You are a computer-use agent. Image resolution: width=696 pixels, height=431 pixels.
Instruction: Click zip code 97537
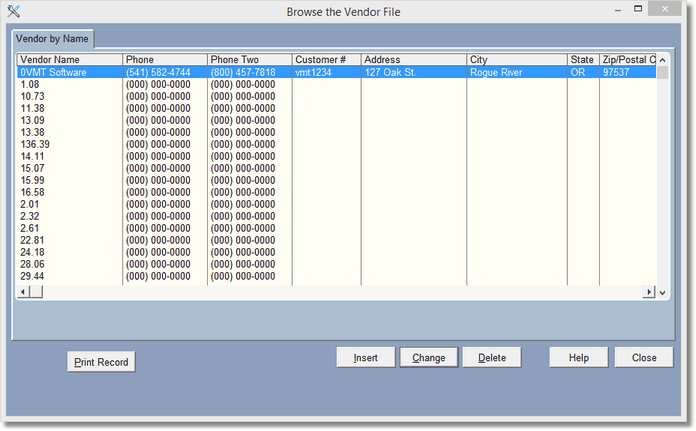point(616,72)
